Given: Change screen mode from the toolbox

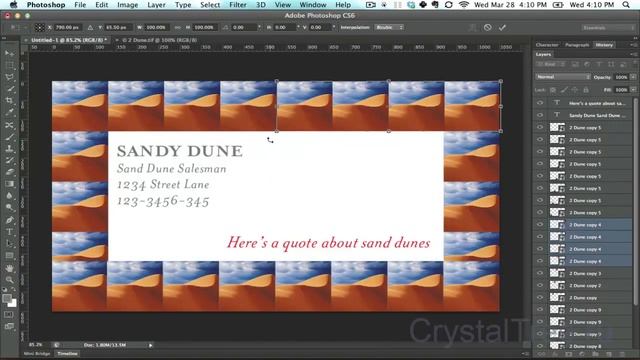Looking at the screenshot, I should pos(9,326).
